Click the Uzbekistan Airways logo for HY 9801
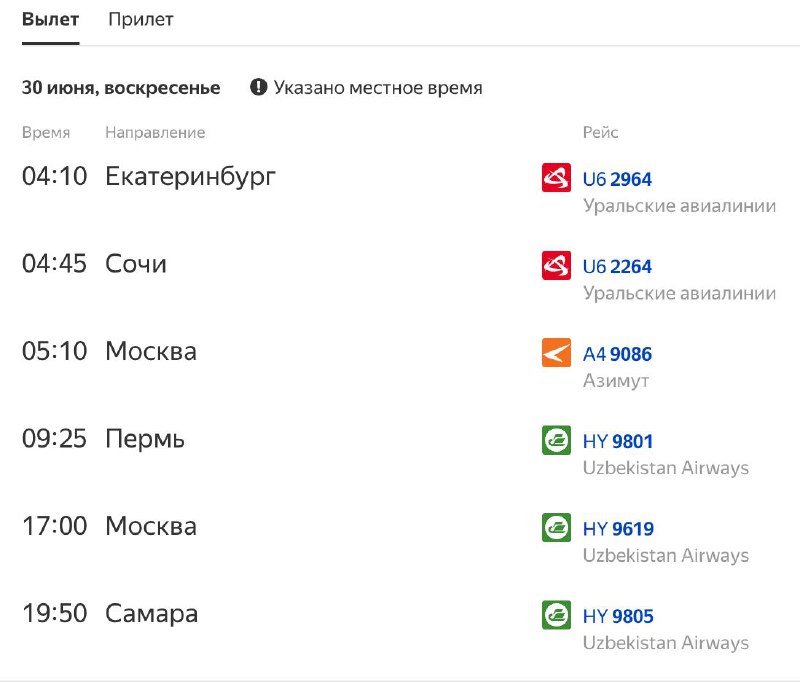The width and height of the screenshot is (800, 682). (556, 440)
